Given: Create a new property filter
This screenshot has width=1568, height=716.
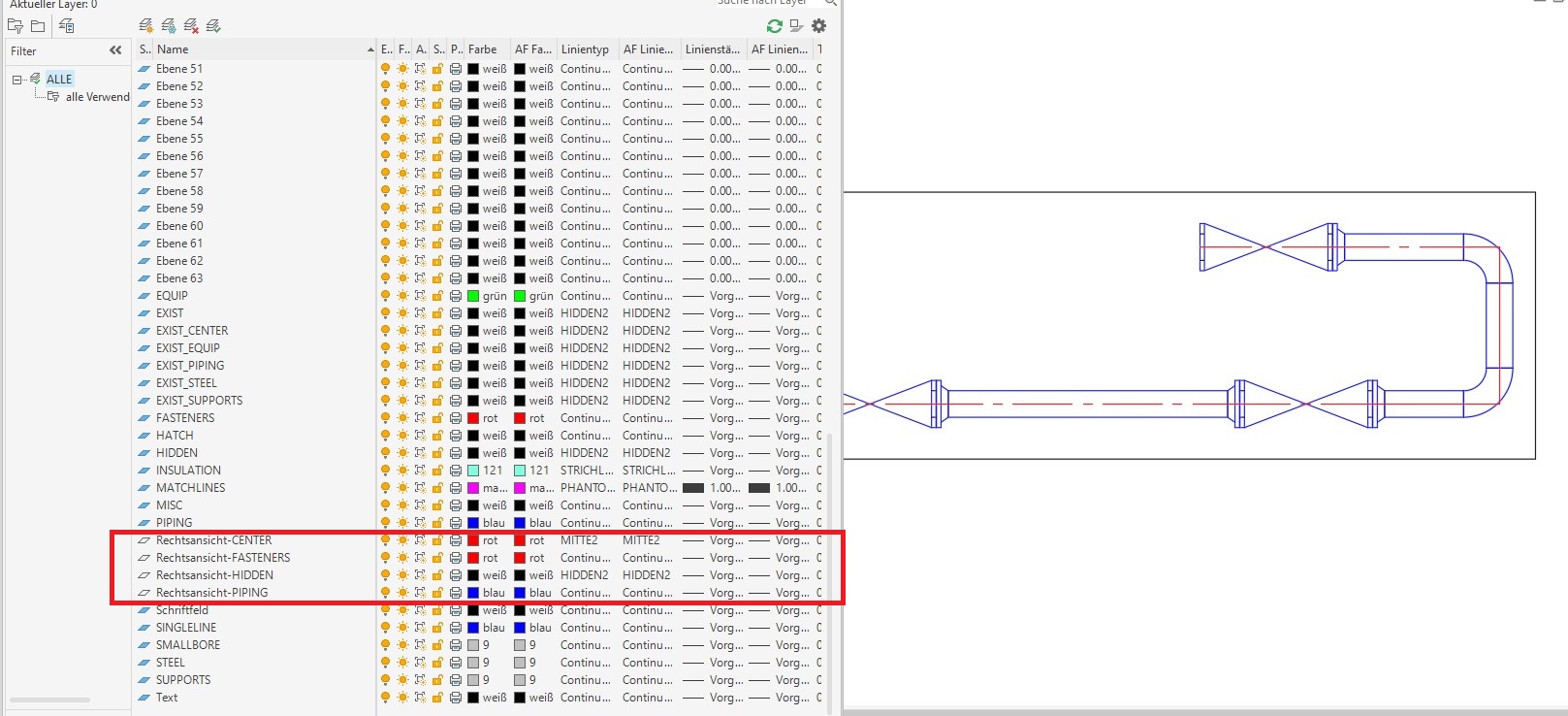Looking at the screenshot, I should point(16,26).
